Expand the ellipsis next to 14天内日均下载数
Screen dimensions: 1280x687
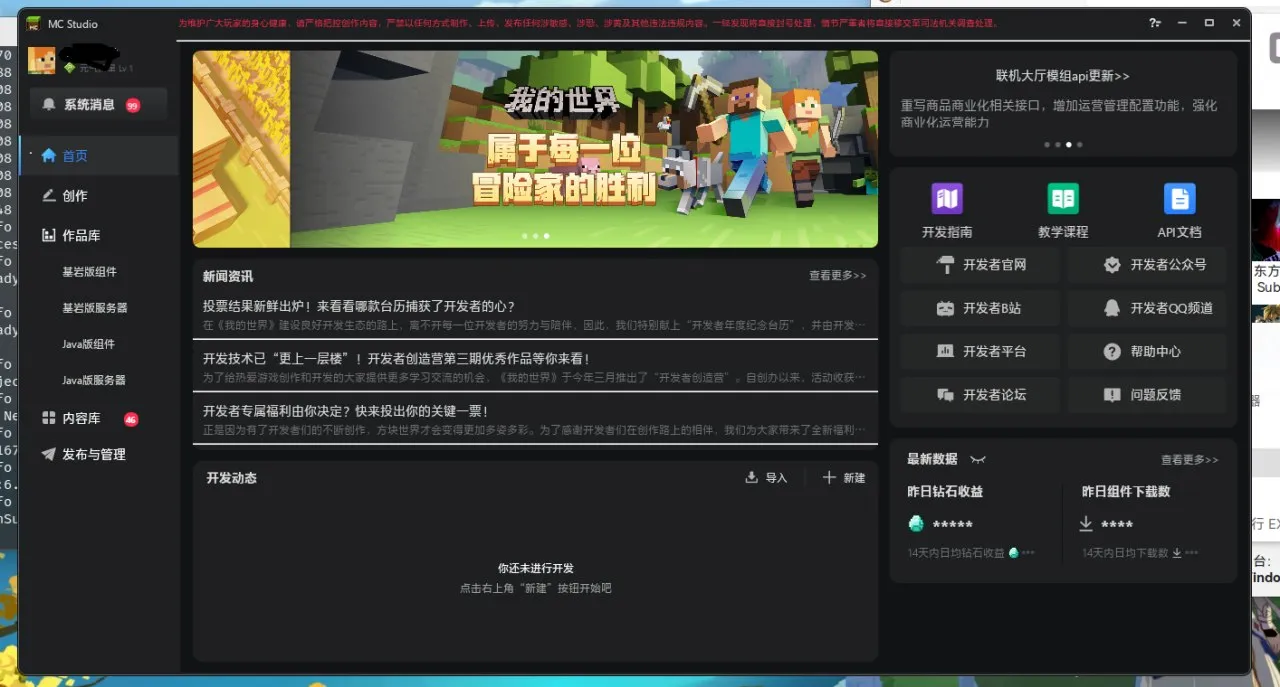pyautogui.click(x=1191, y=551)
